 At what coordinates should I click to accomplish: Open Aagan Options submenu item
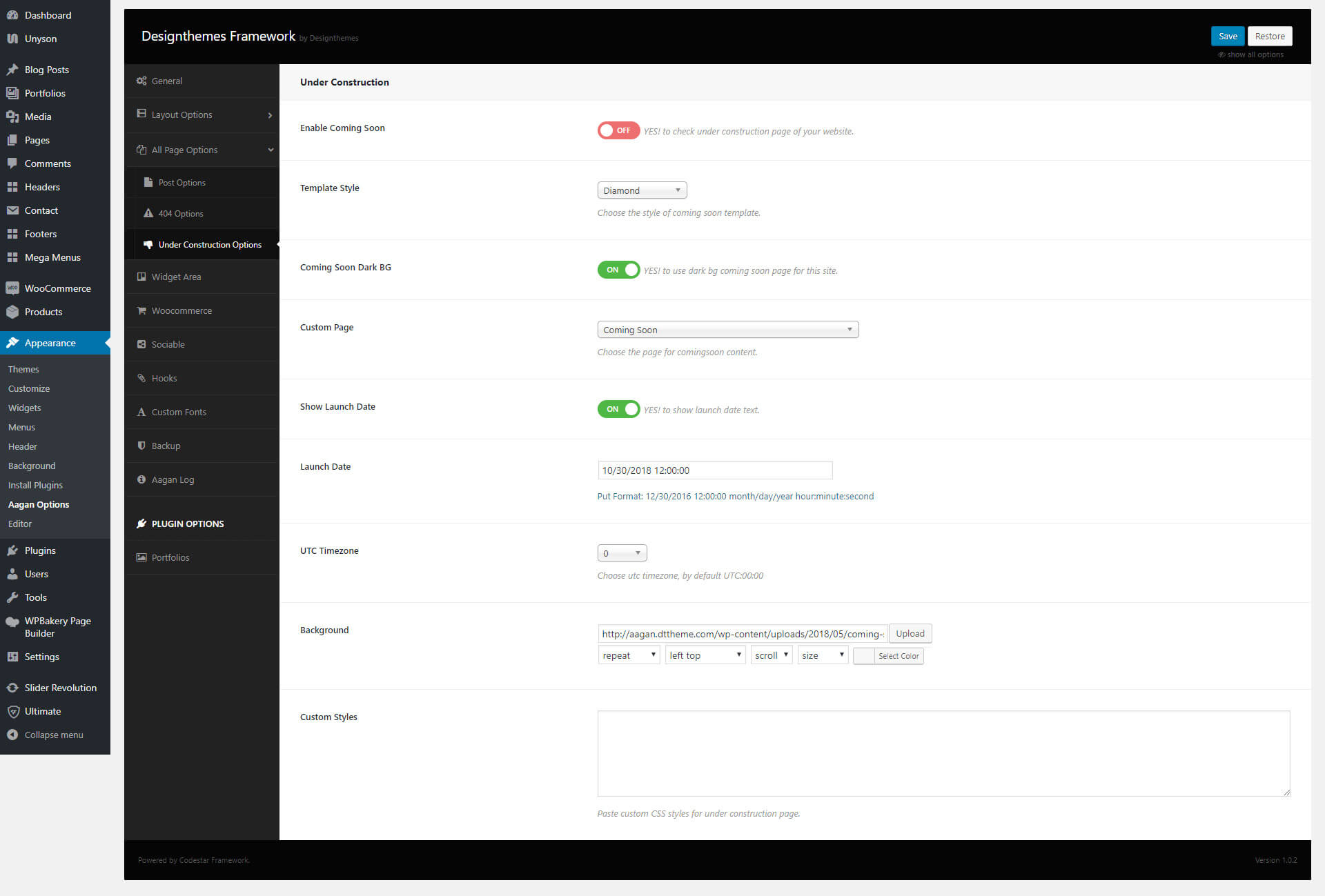pyautogui.click(x=39, y=504)
